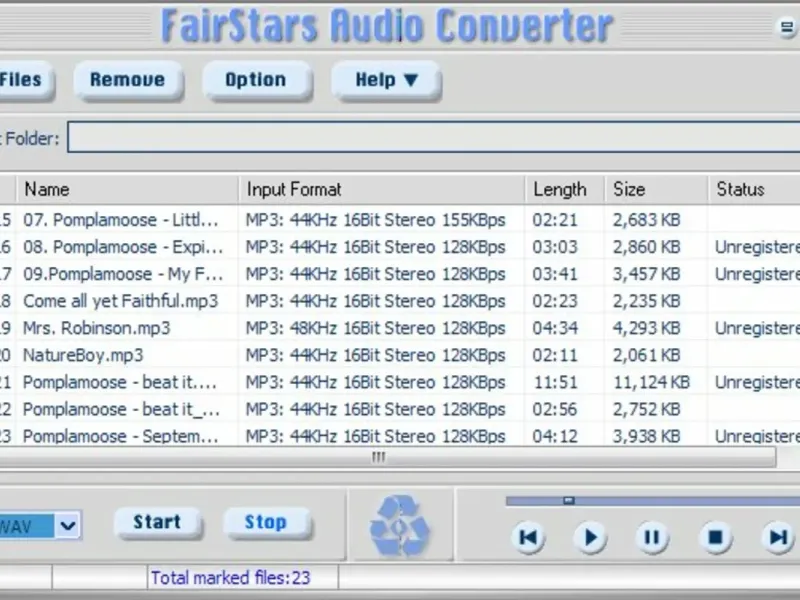Screen dimensions: 800x600
Task: Play the selected audio file
Action: (x=590, y=537)
